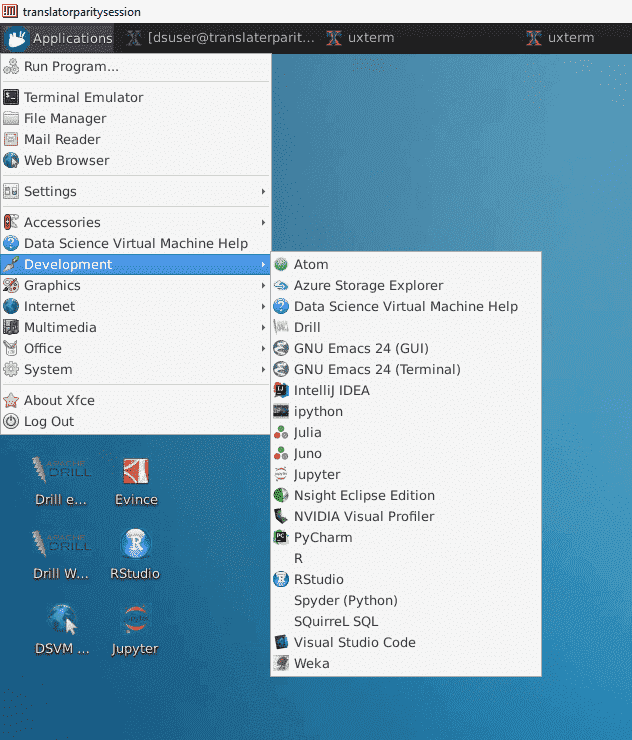Screen dimensions: 632x740
Task: Open the Jupyter desktop shortcut
Action: [x=135, y=630]
